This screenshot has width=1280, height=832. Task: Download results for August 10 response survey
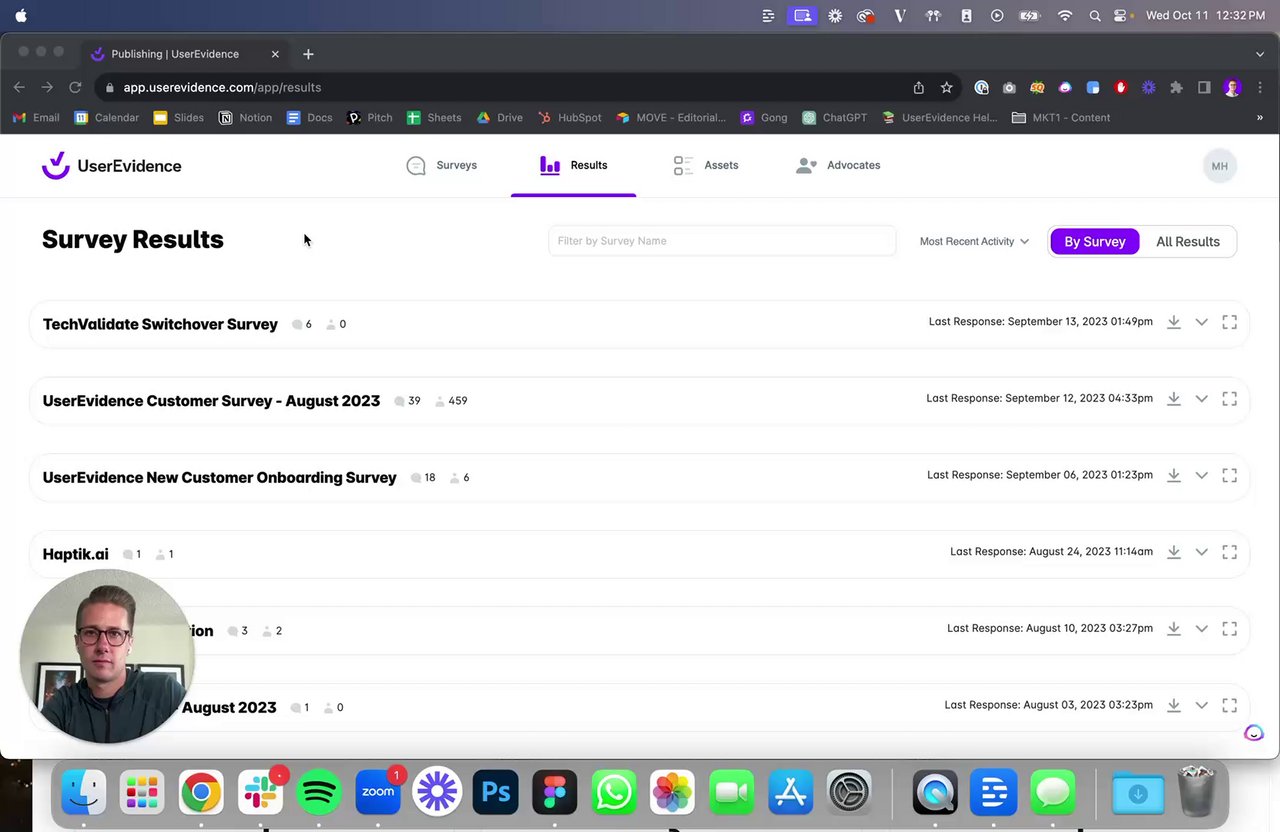coord(1174,629)
